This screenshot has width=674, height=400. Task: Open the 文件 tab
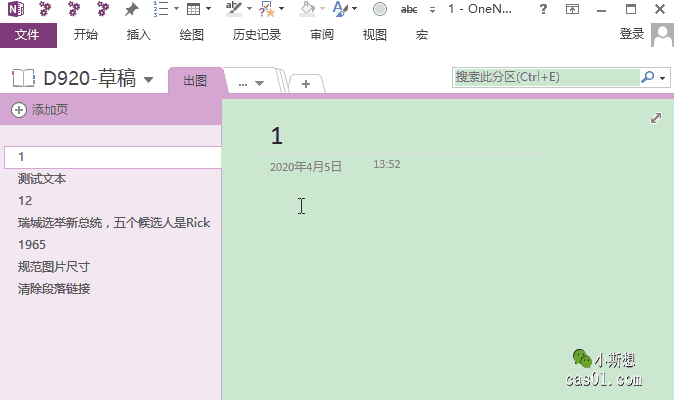pos(28,35)
